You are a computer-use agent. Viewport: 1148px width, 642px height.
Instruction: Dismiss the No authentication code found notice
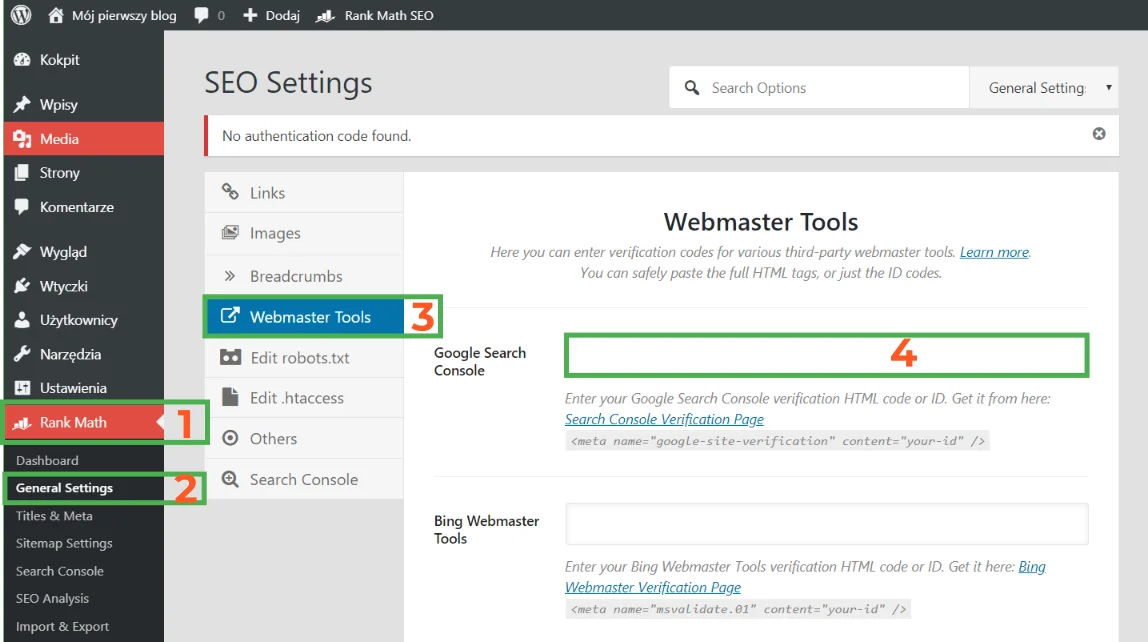coord(1099,134)
